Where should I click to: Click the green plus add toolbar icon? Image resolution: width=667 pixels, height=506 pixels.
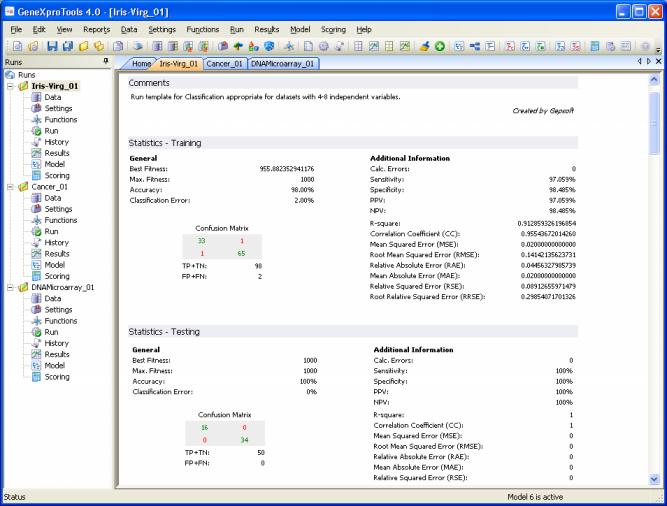coord(440,46)
